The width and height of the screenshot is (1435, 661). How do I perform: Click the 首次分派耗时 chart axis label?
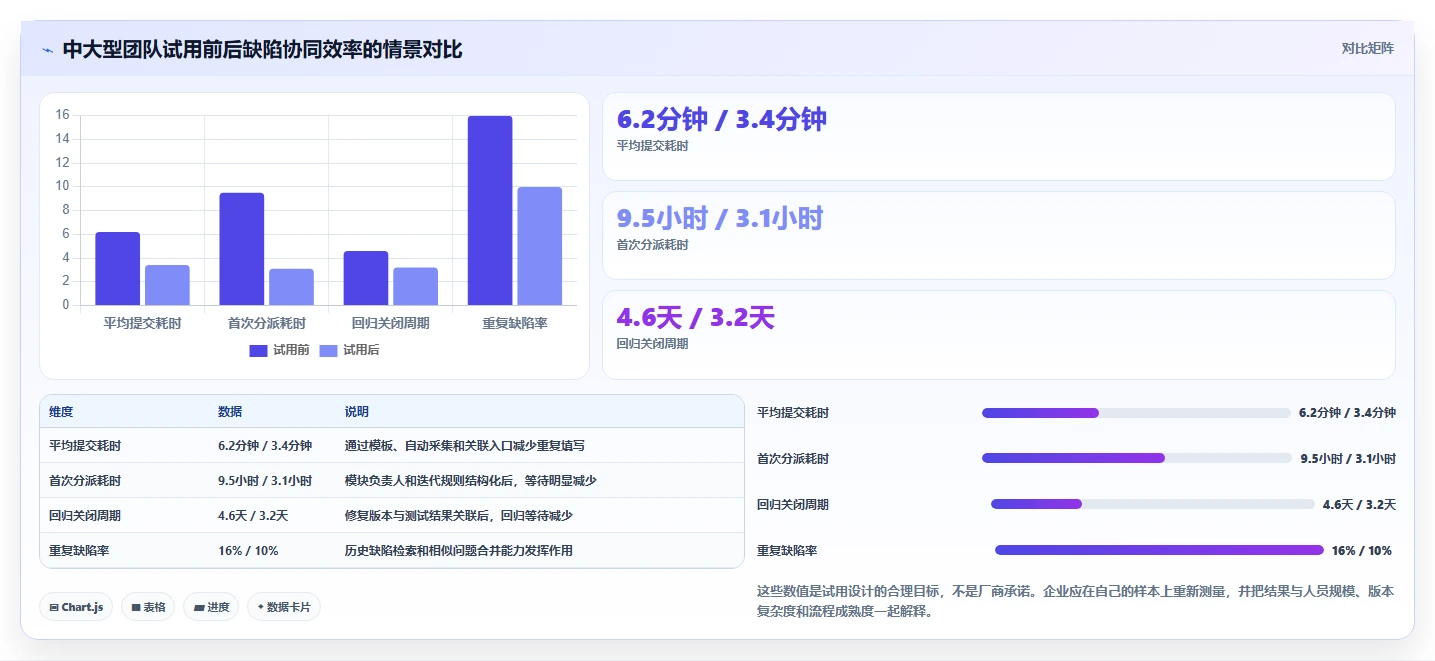point(266,324)
